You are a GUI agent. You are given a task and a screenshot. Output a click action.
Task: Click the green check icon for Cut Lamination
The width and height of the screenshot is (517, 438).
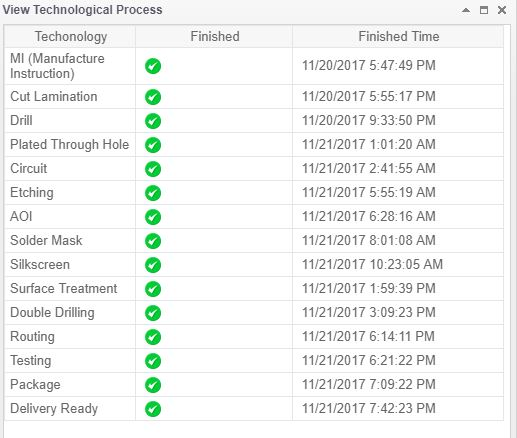[153, 97]
